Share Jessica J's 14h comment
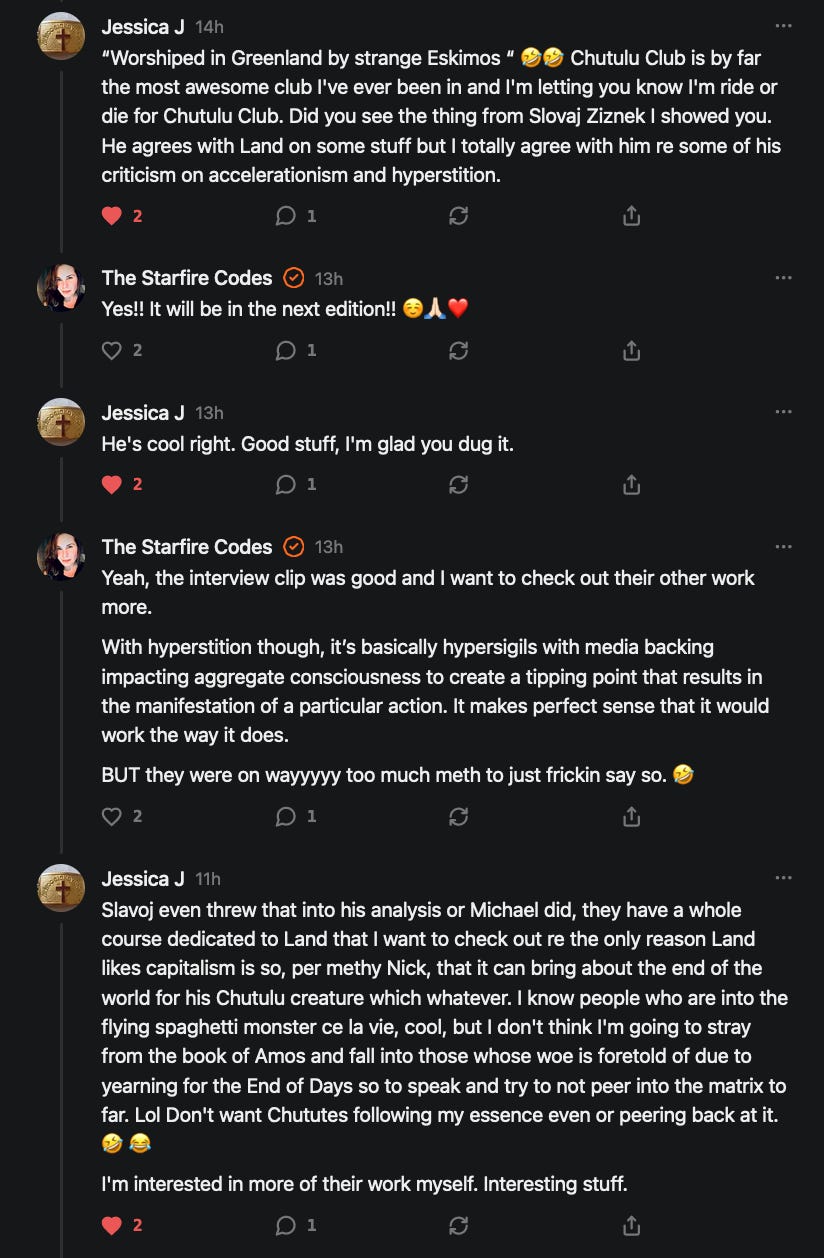Image resolution: width=824 pixels, height=1258 pixels. [631, 216]
